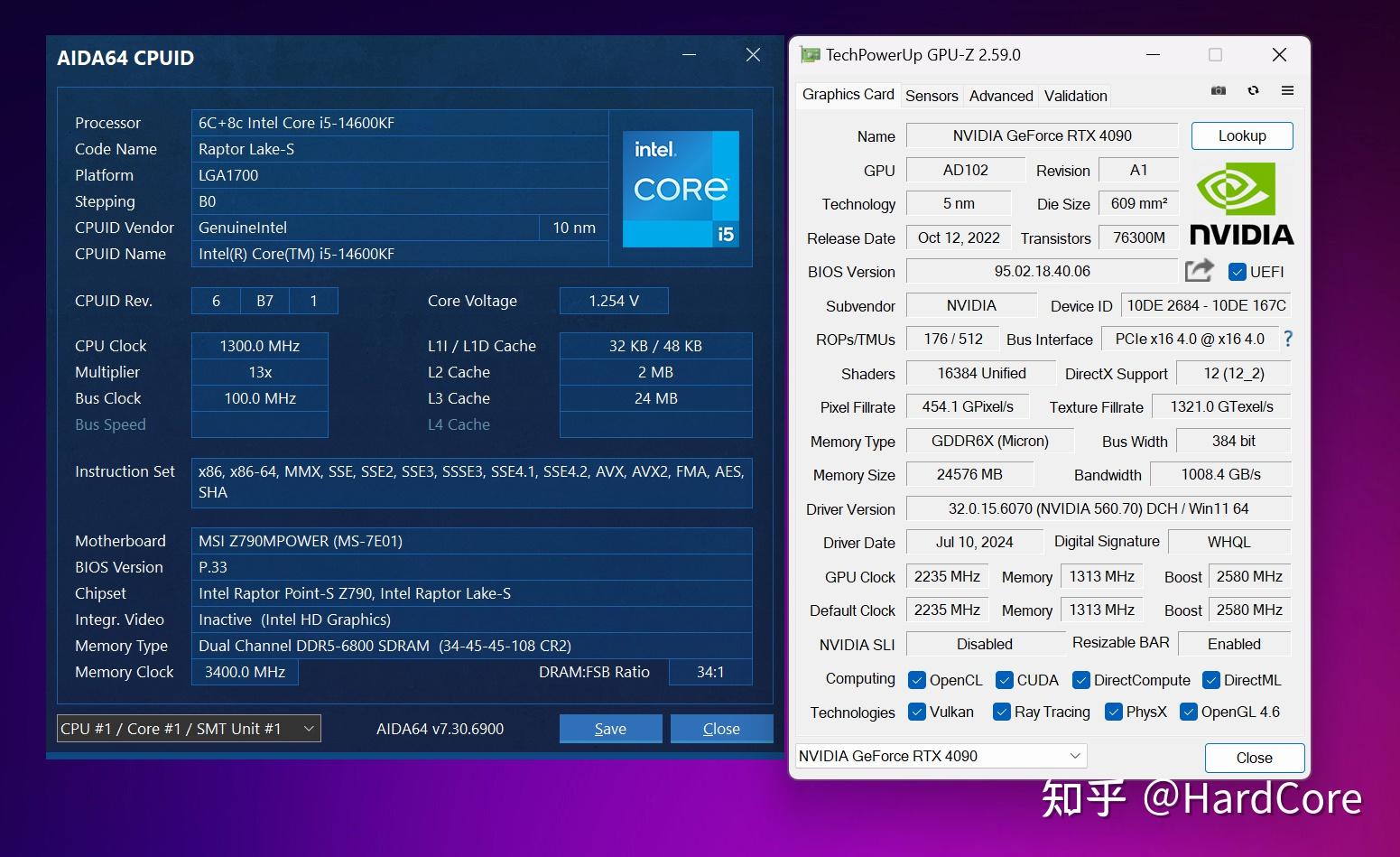Screen dimensions: 1400x857
Task: Click the BIOS export share icon
Action: 1199,270
